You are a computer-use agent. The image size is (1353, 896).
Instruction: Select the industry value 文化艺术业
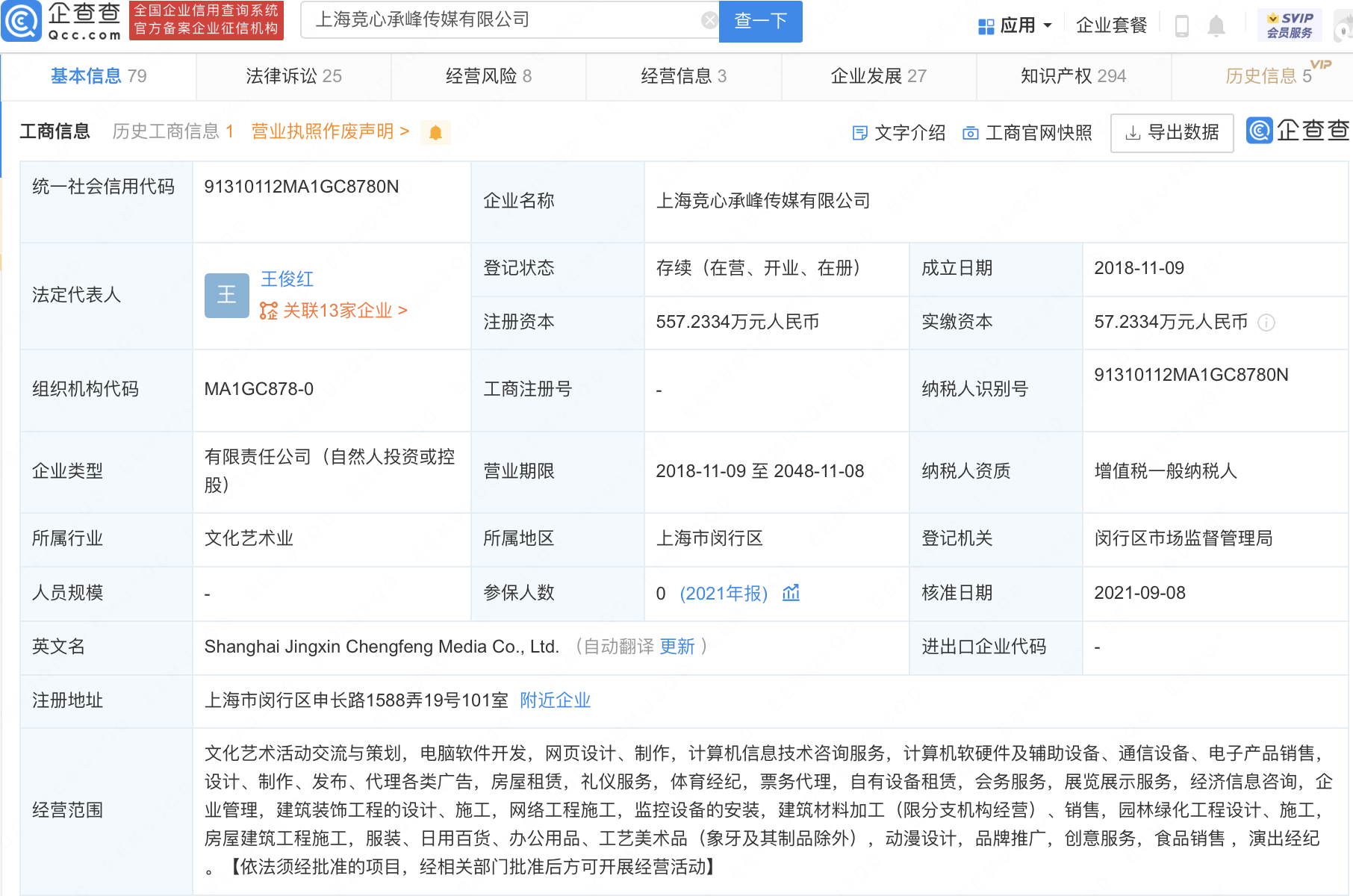coord(249,538)
